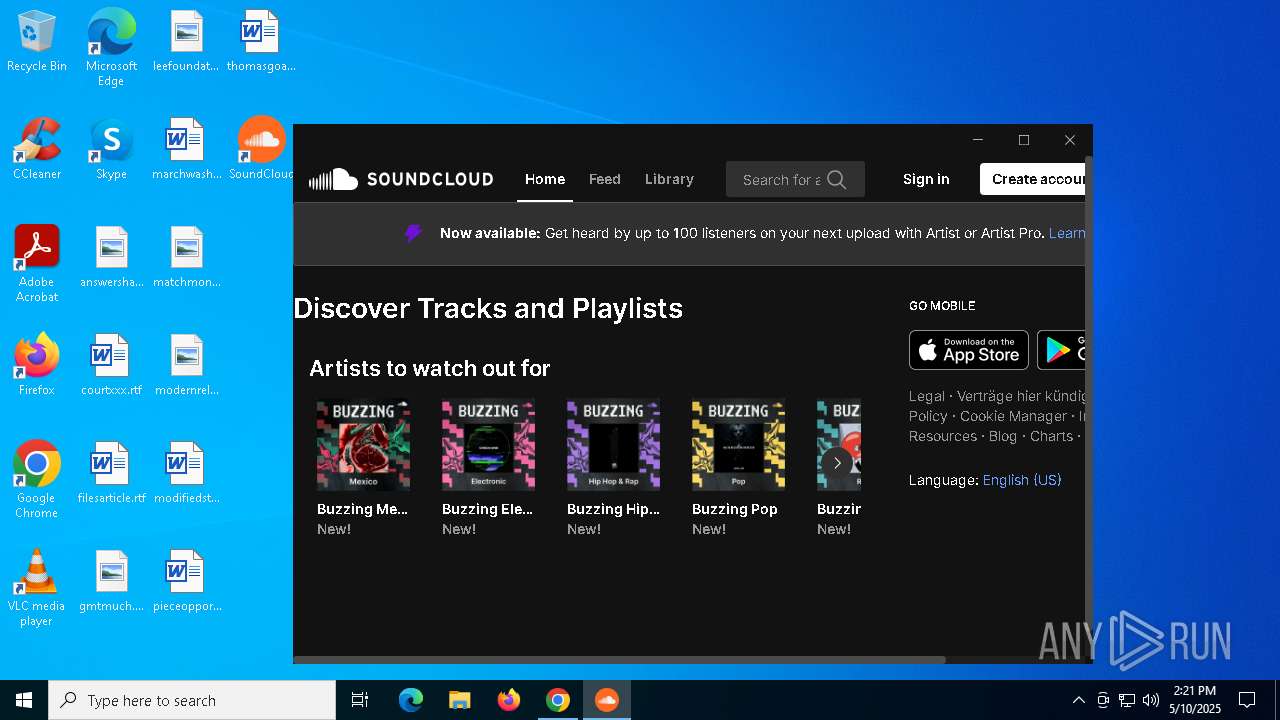Click the Windows taskbar search box

click(x=192, y=700)
